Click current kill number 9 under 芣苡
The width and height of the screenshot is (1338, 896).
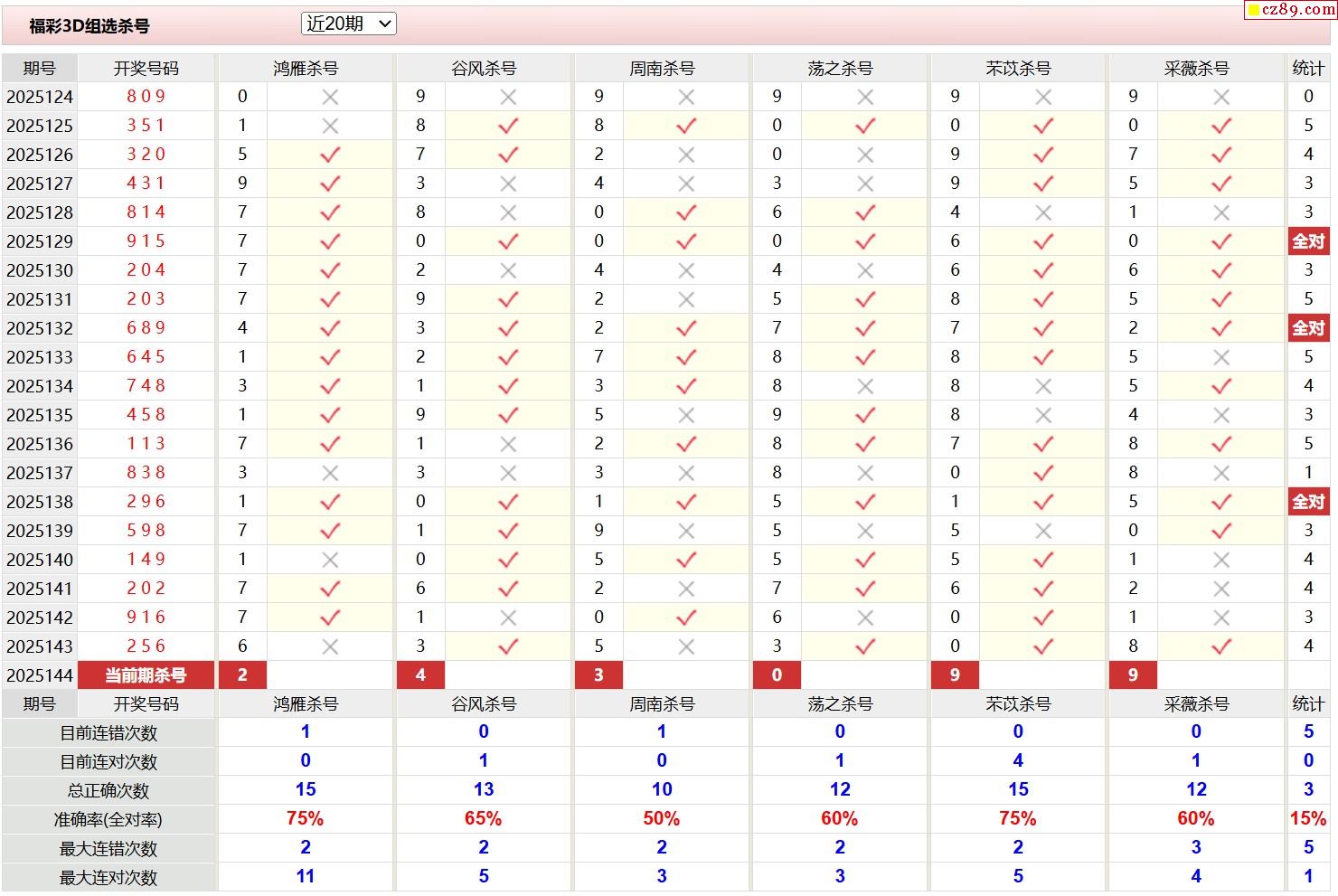click(x=955, y=675)
